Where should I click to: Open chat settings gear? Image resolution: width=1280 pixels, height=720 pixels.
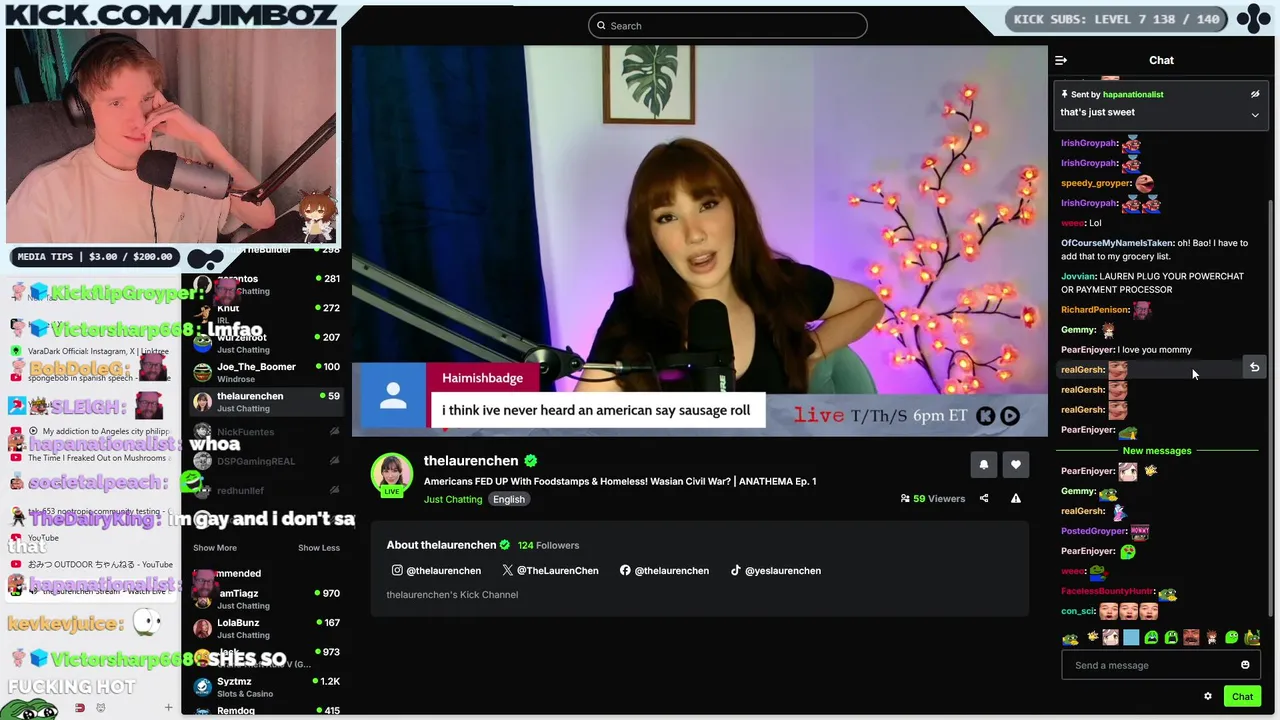pos(1208,697)
